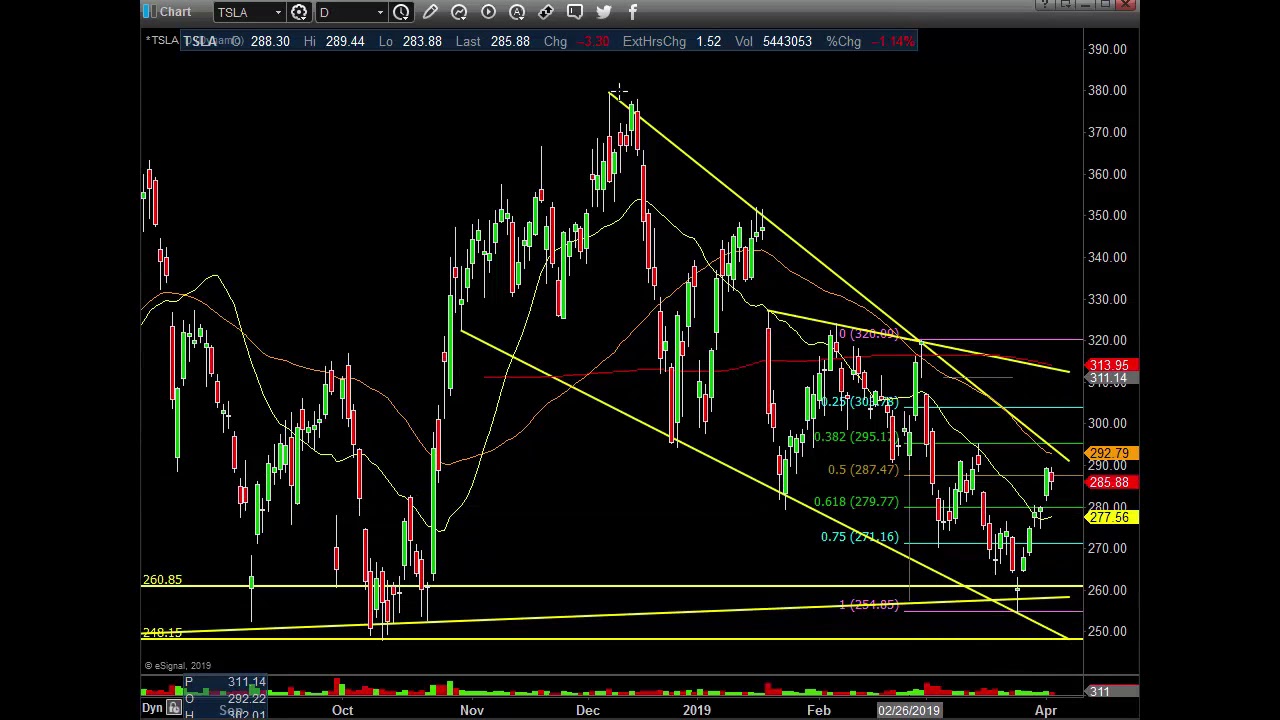Click the 0.5 (287.47) Fibonacci level label

coord(863,469)
